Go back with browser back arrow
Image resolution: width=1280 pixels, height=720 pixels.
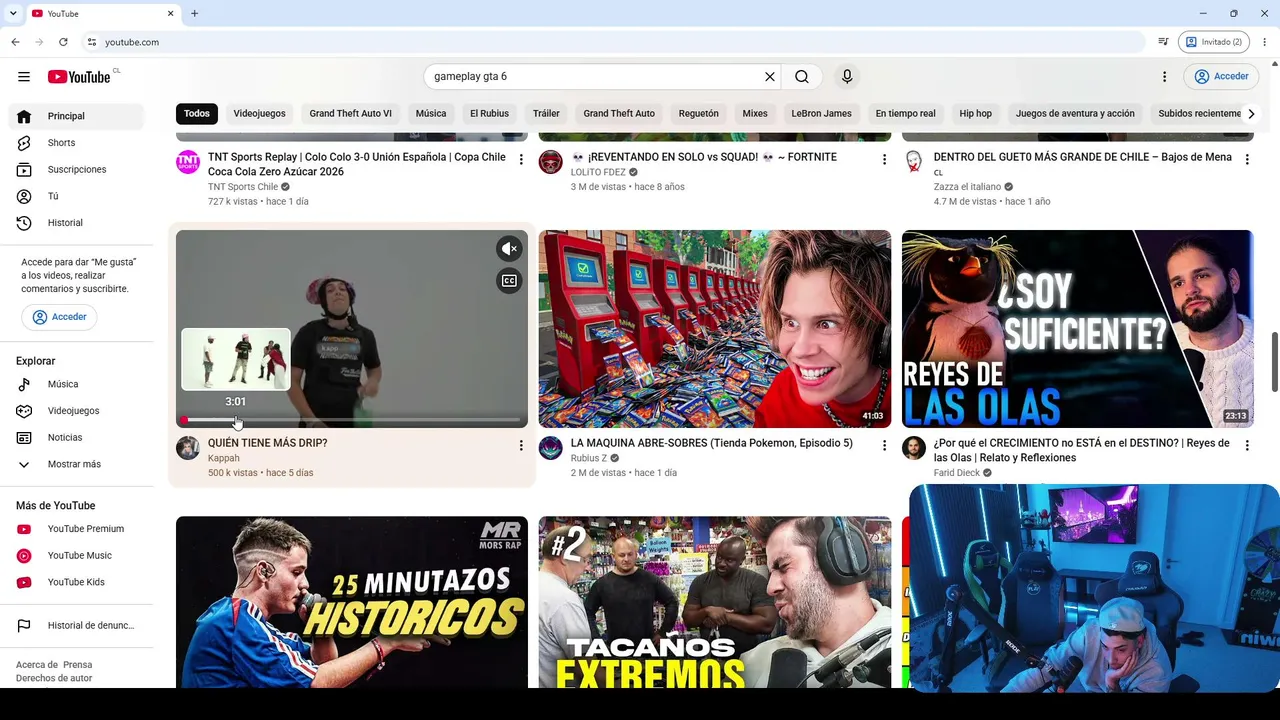tap(15, 42)
